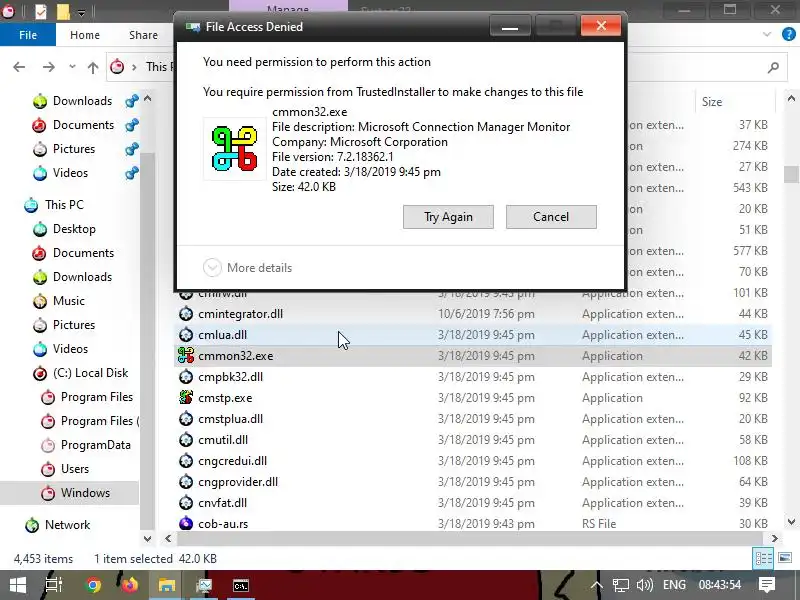800x600 pixels.
Task: Go forward with the Forward arrow
Action: pos(48,67)
